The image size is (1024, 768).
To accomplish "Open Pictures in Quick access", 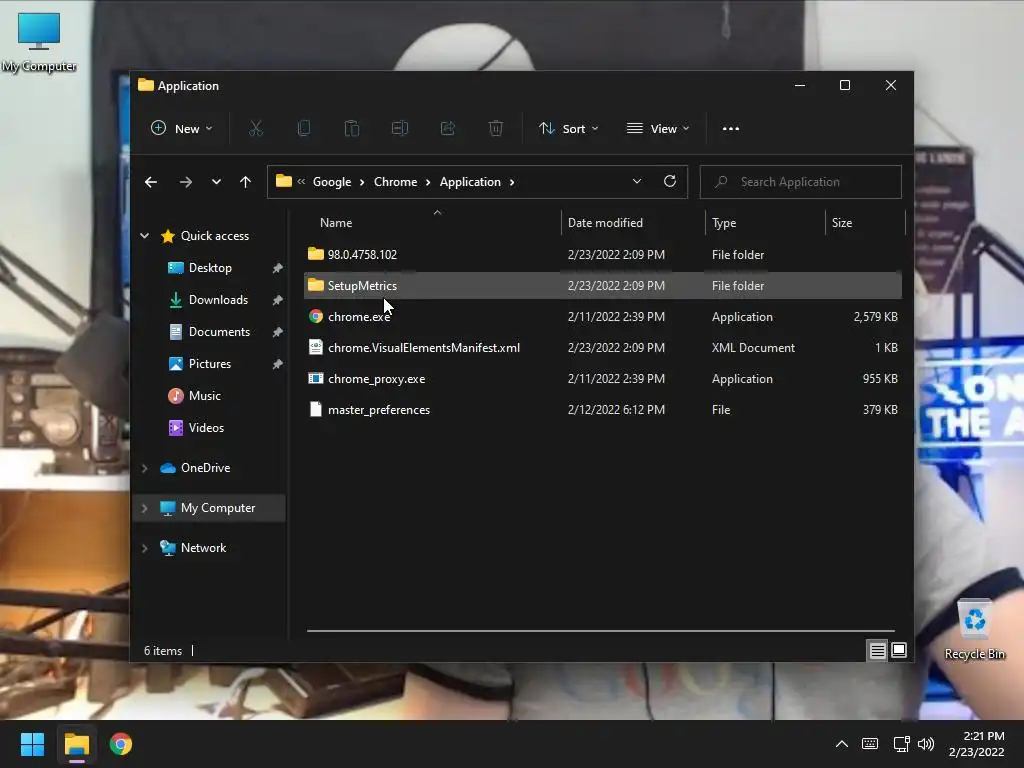I will [210, 364].
